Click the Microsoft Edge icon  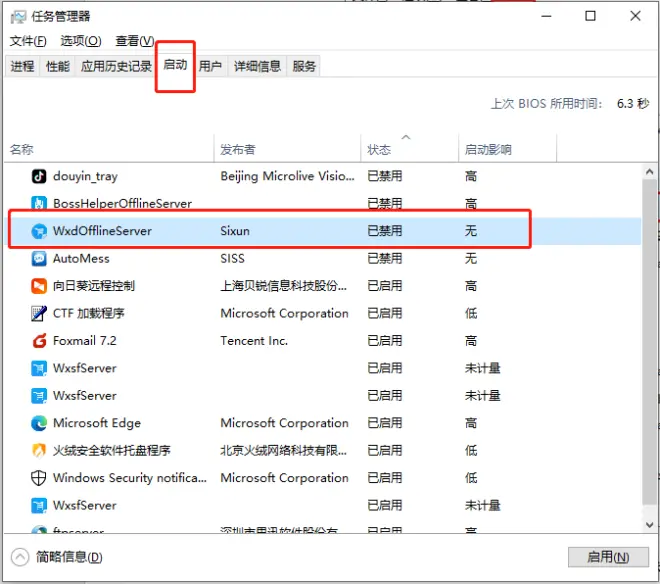(x=39, y=423)
